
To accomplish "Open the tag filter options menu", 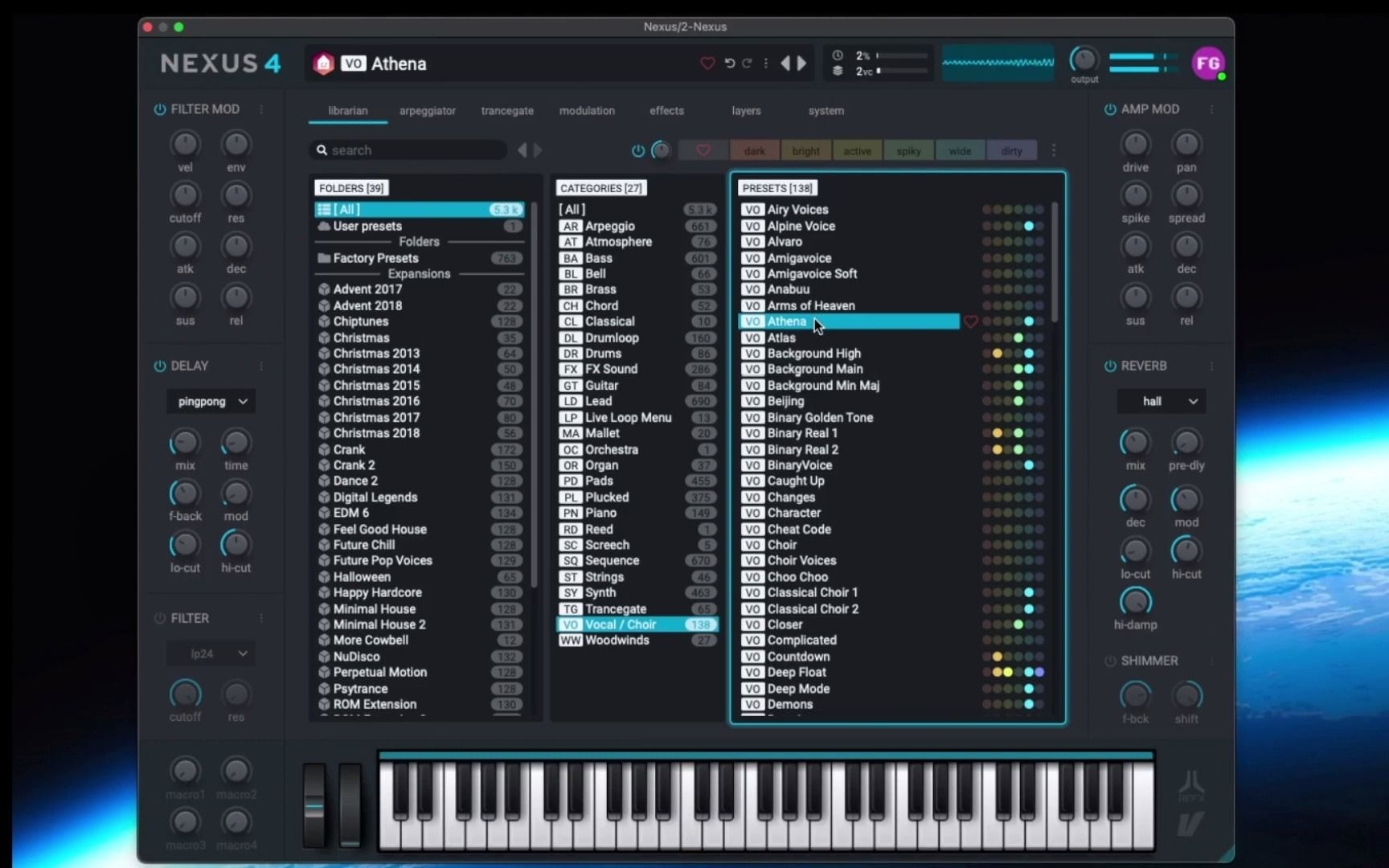I will [x=1054, y=150].
